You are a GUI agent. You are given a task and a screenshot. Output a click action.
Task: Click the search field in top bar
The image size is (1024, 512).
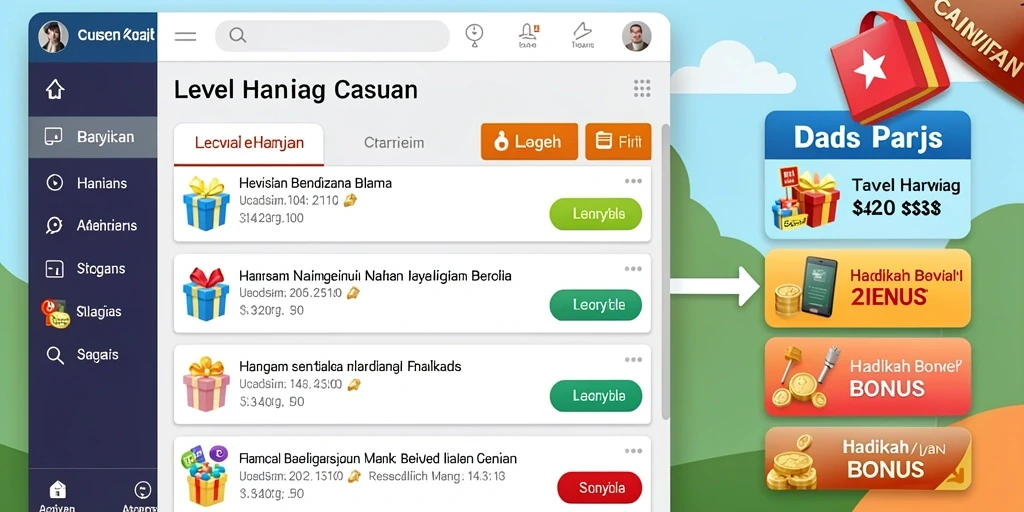tap(332, 36)
